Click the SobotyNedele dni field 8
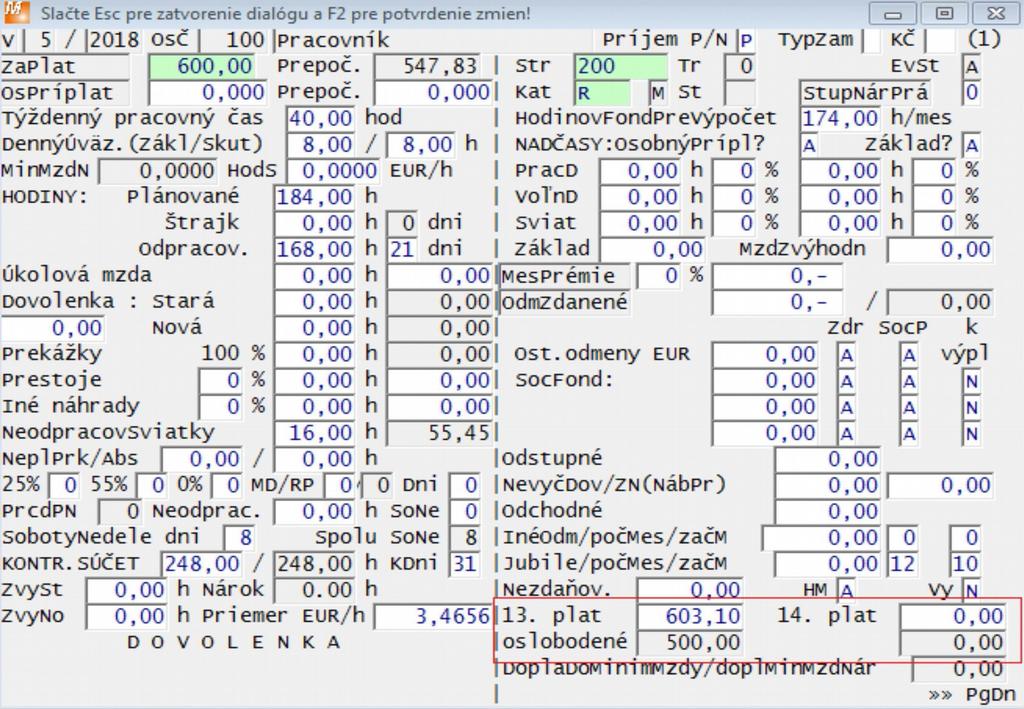 click(239, 537)
